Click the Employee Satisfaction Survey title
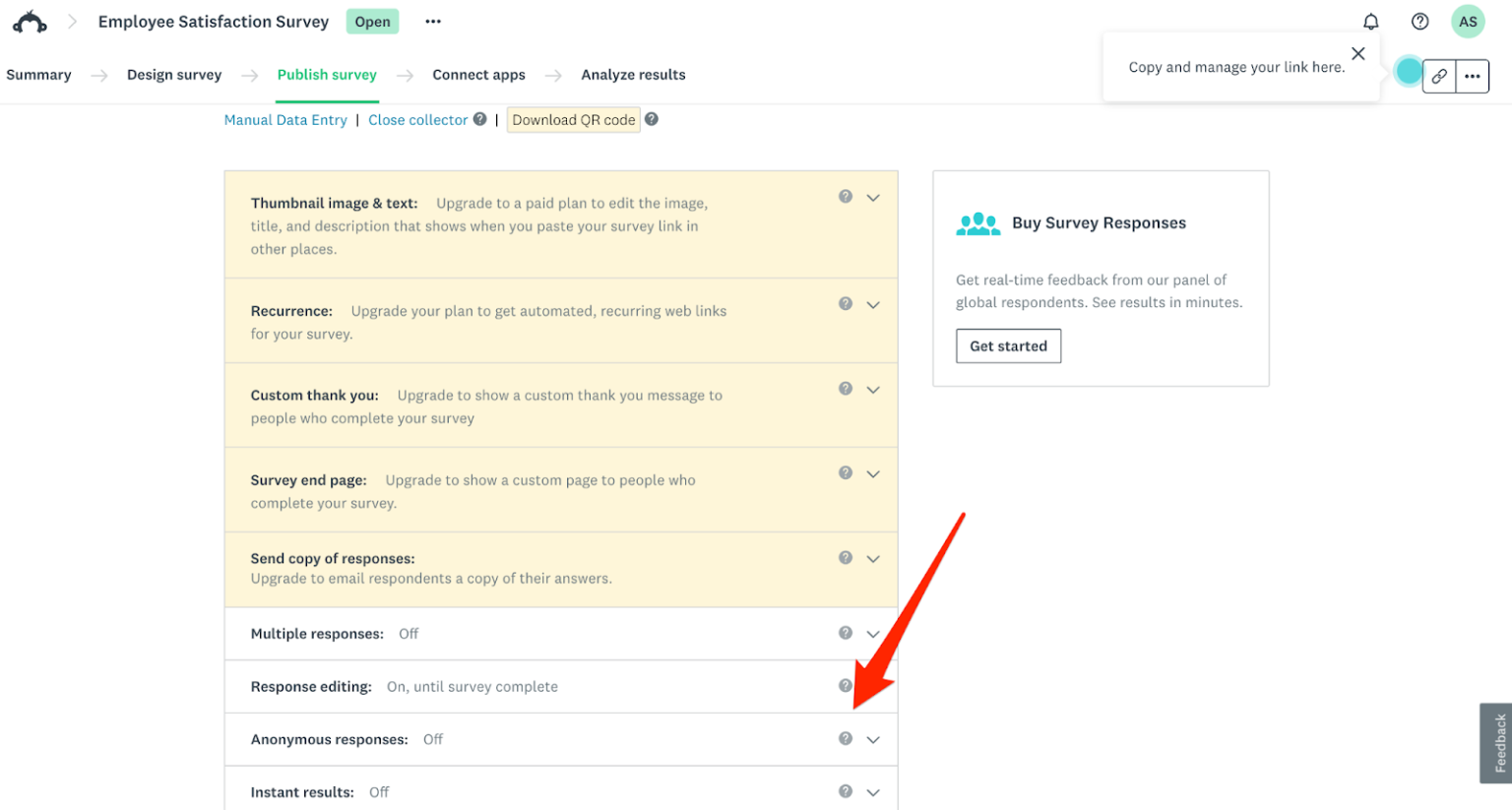The width and height of the screenshot is (1512, 810). pyautogui.click(x=214, y=22)
